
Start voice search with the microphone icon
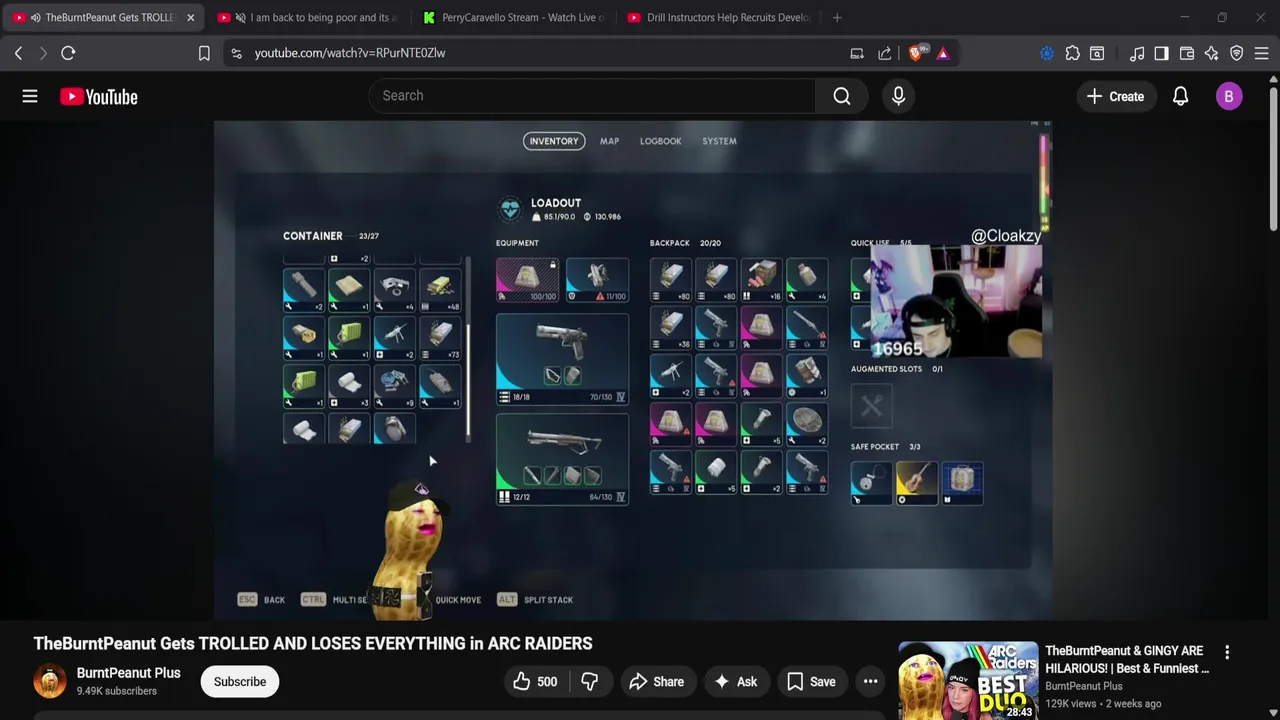click(898, 96)
